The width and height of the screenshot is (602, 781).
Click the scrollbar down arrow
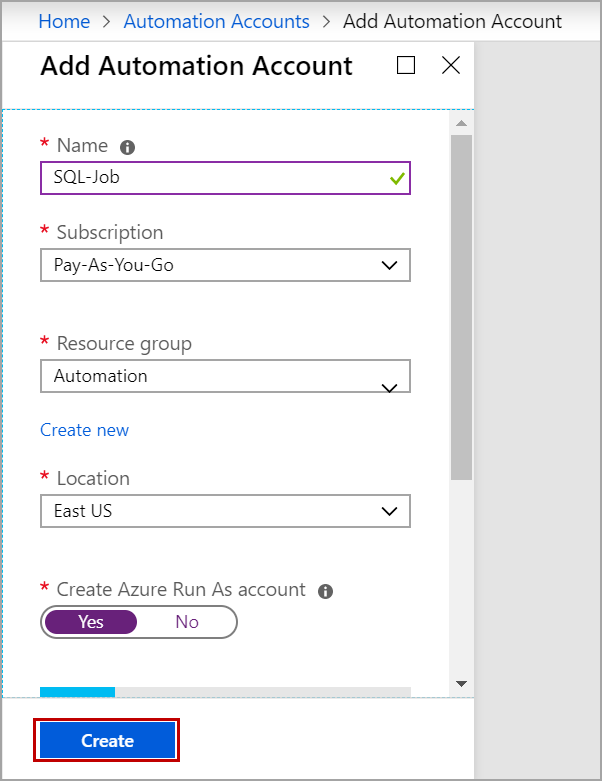461,684
